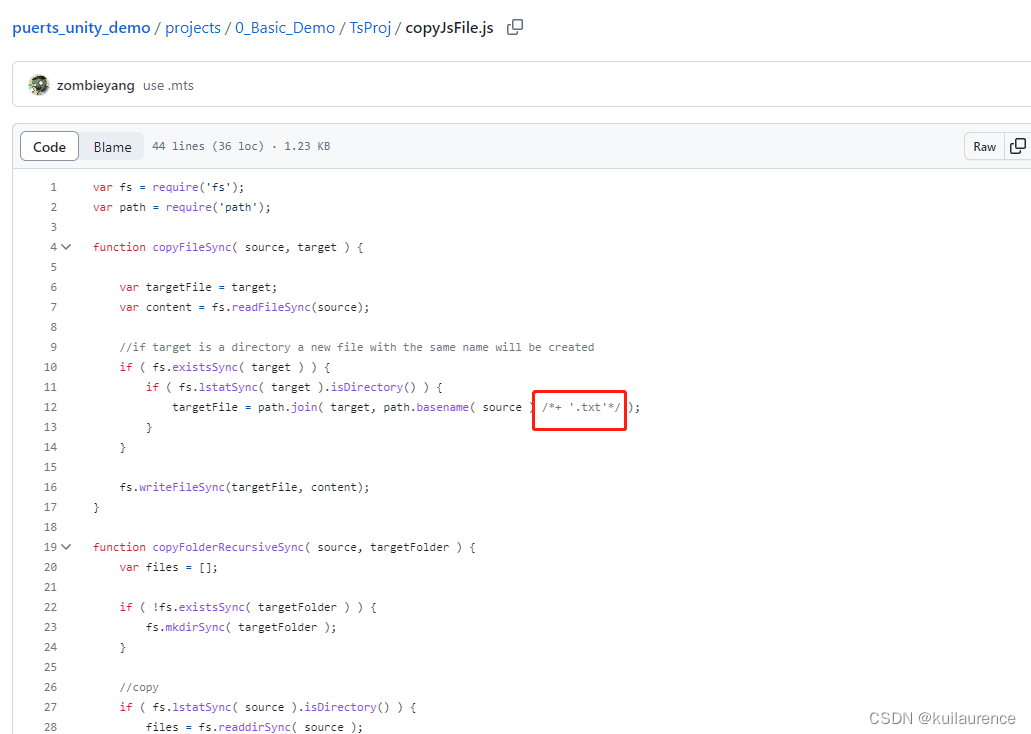Navigate to the puerts_unity_demo repository
The image size is (1031, 734).
tap(81, 27)
